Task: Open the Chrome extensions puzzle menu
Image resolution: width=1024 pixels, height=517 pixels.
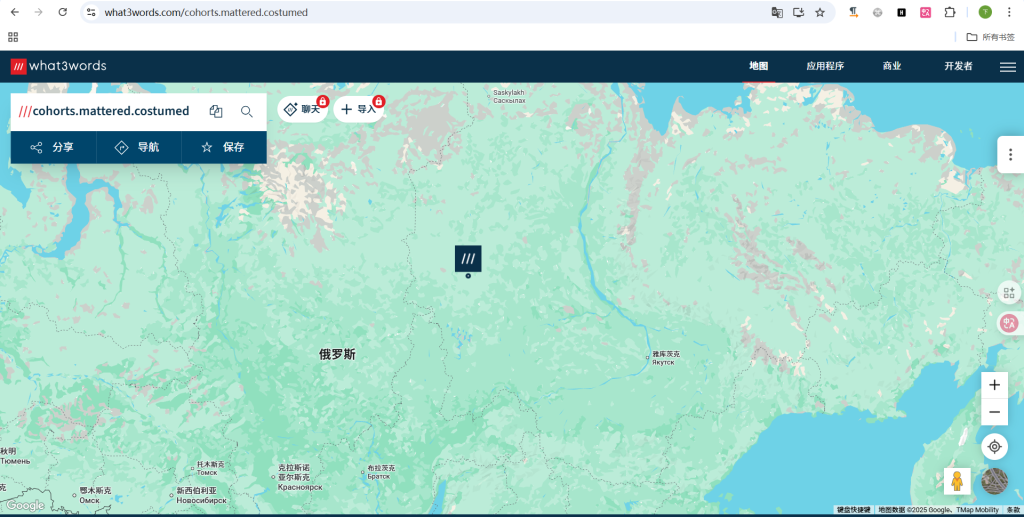Action: coord(950,12)
